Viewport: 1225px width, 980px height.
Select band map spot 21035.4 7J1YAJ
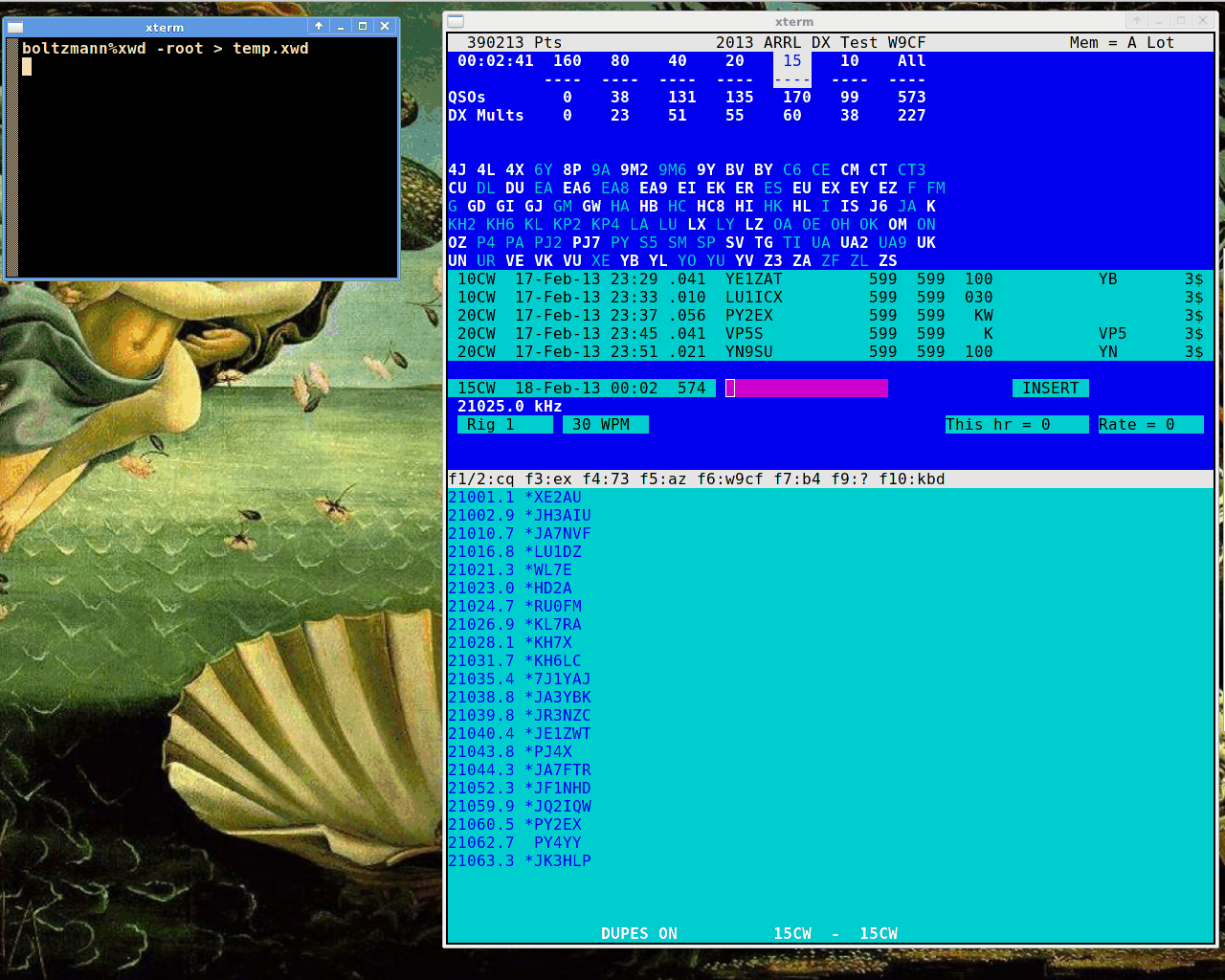tap(520, 679)
